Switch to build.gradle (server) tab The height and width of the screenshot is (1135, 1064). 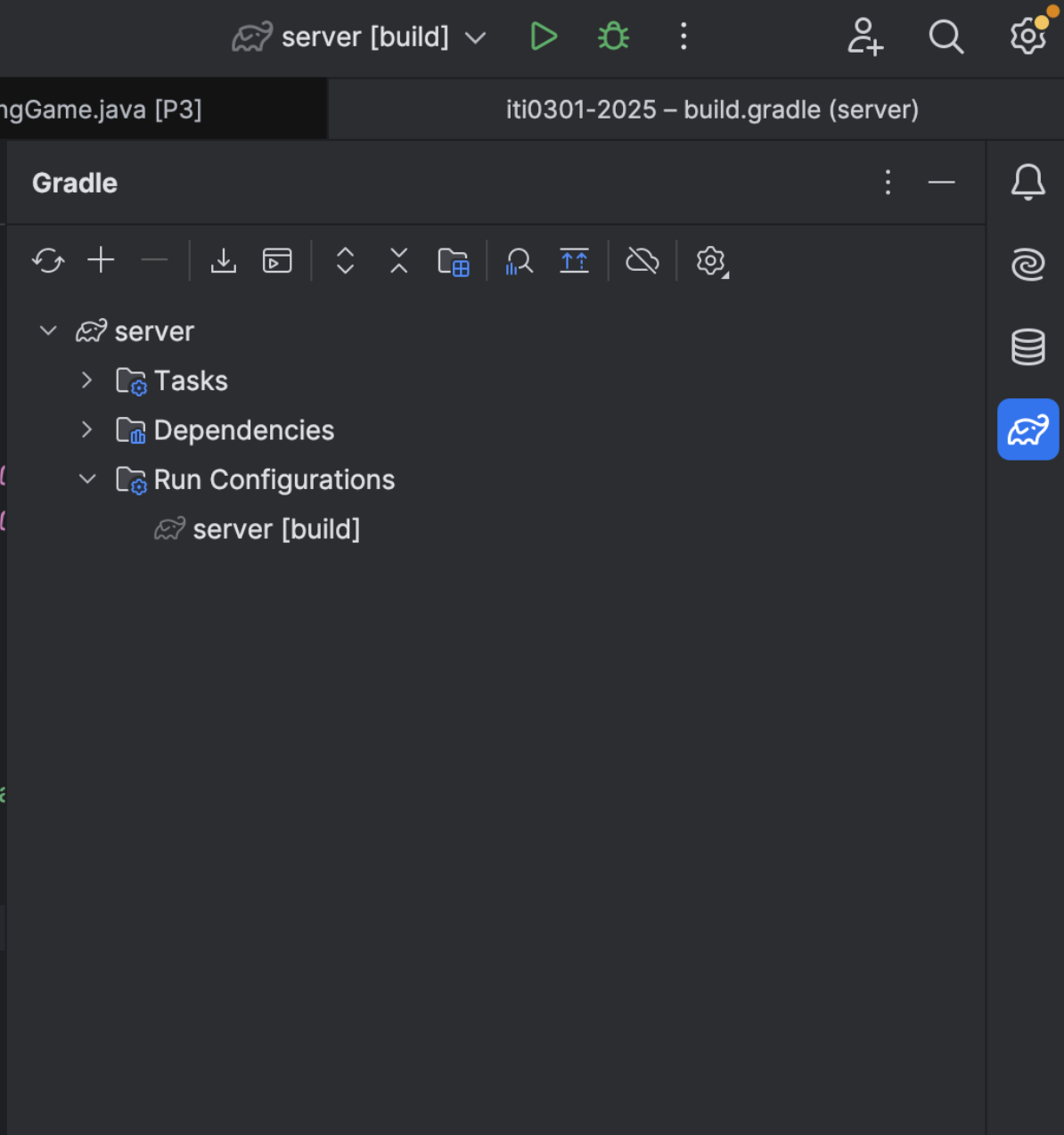pos(711,110)
